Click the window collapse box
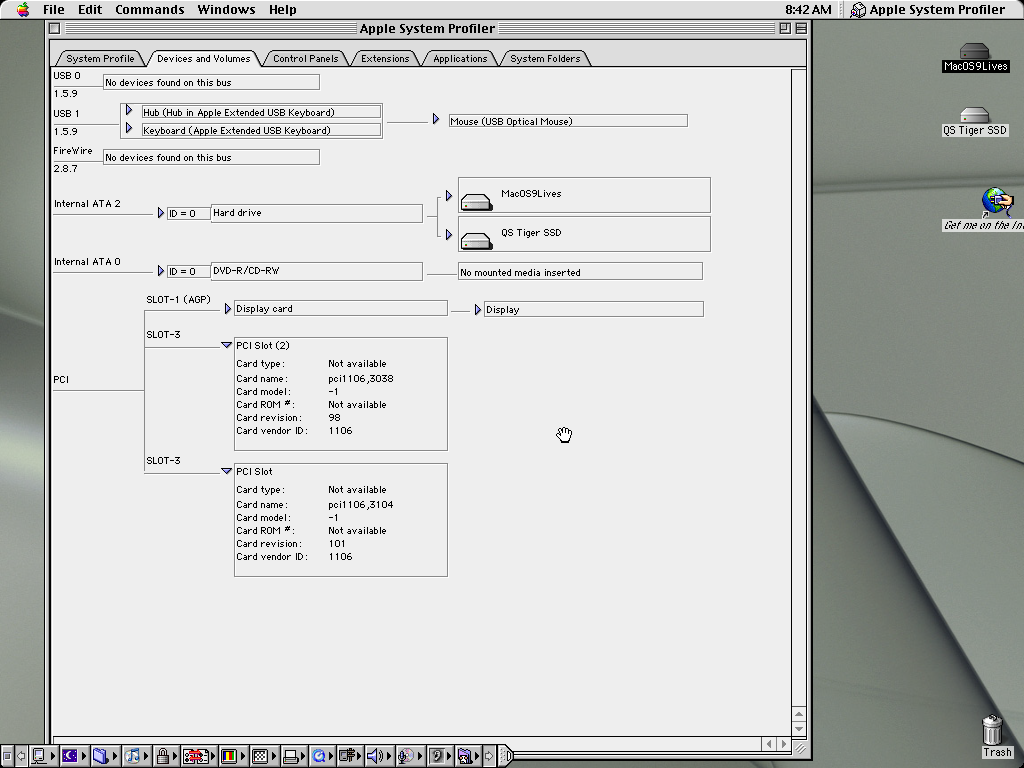Viewport: 1024px width, 768px height. (801, 28)
